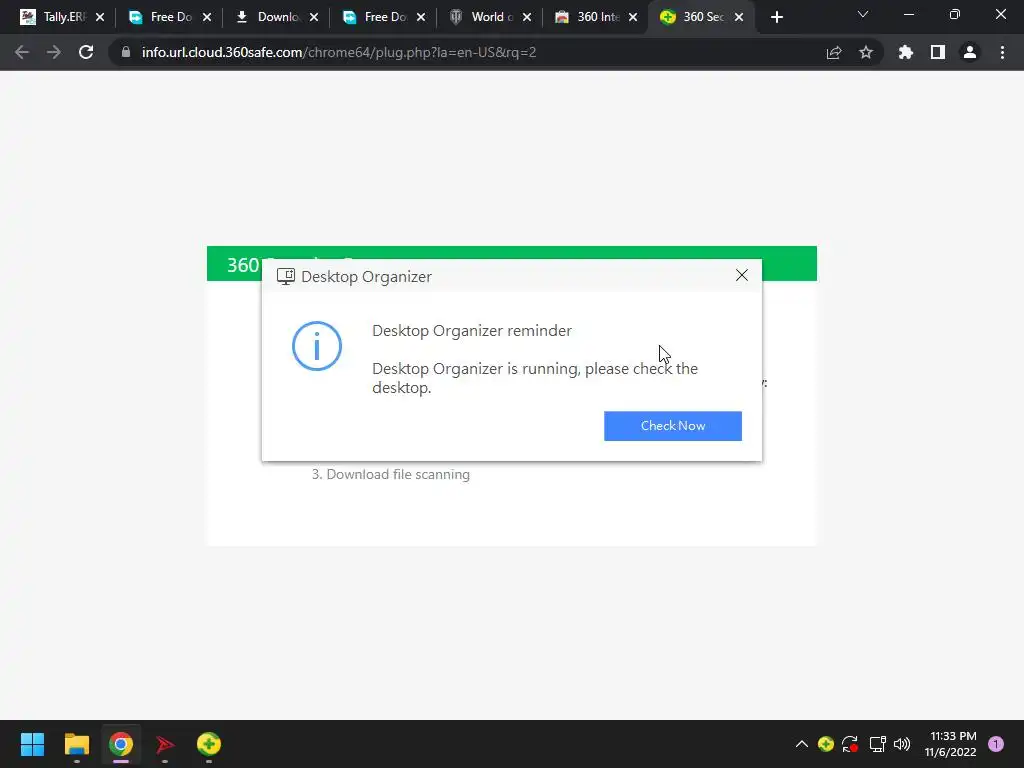Open the Extensions puzzle icon
The height and width of the screenshot is (768, 1024).
(906, 52)
